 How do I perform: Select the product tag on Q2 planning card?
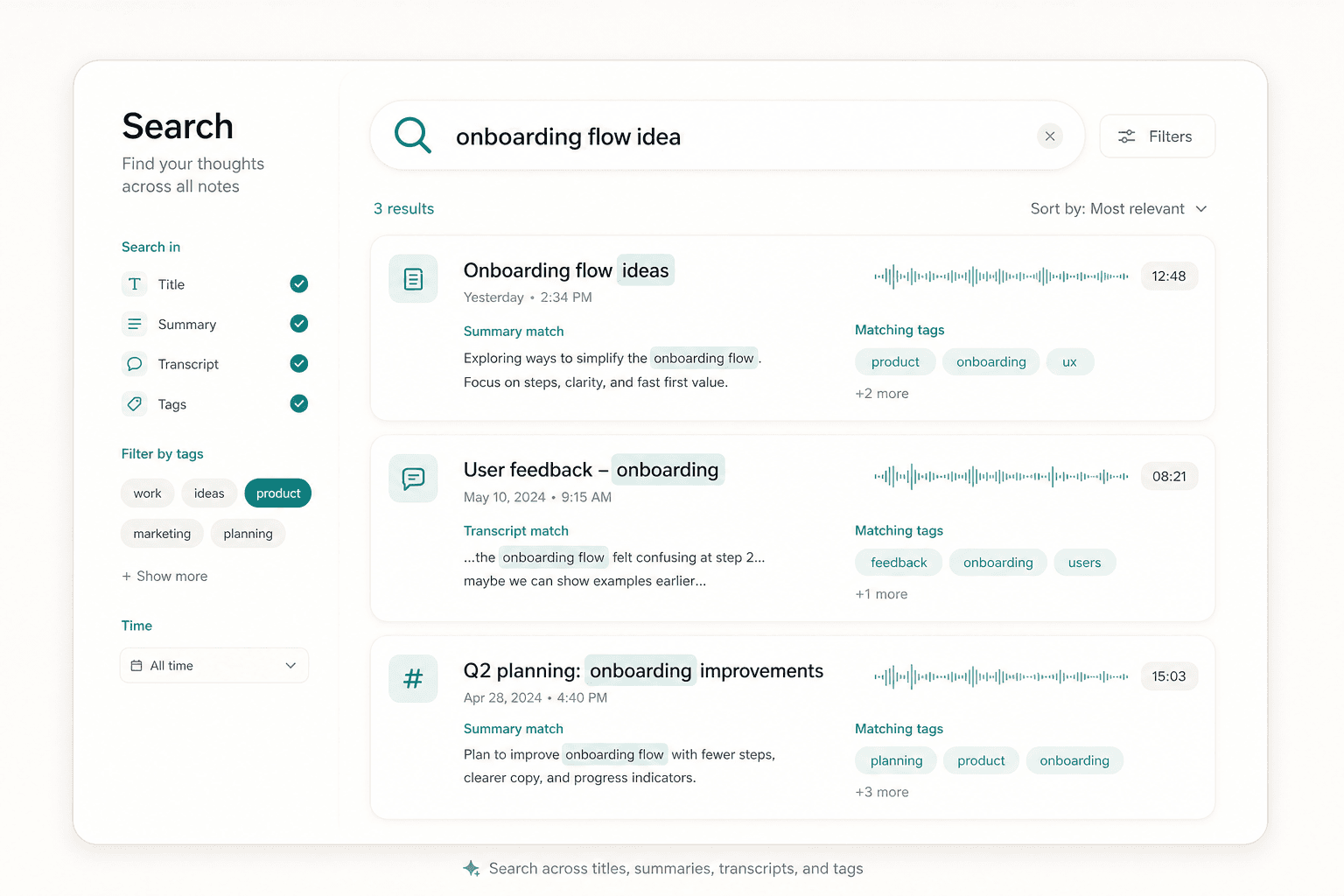point(981,760)
